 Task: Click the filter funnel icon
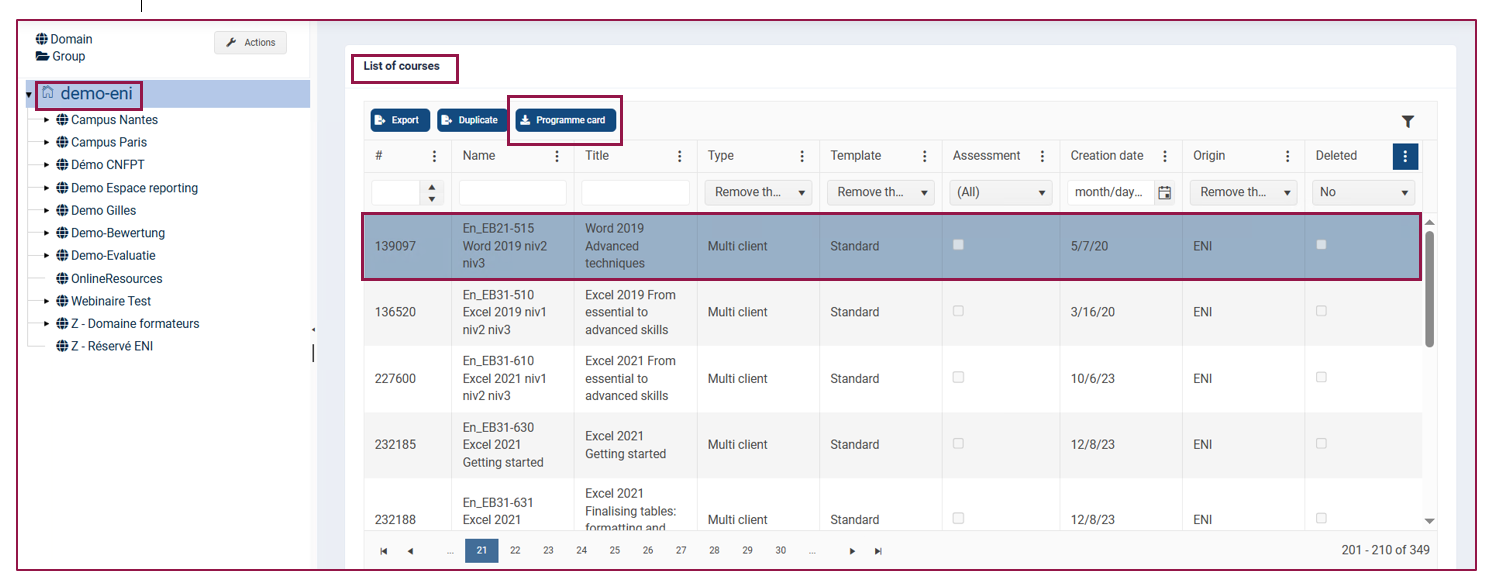(1407, 121)
